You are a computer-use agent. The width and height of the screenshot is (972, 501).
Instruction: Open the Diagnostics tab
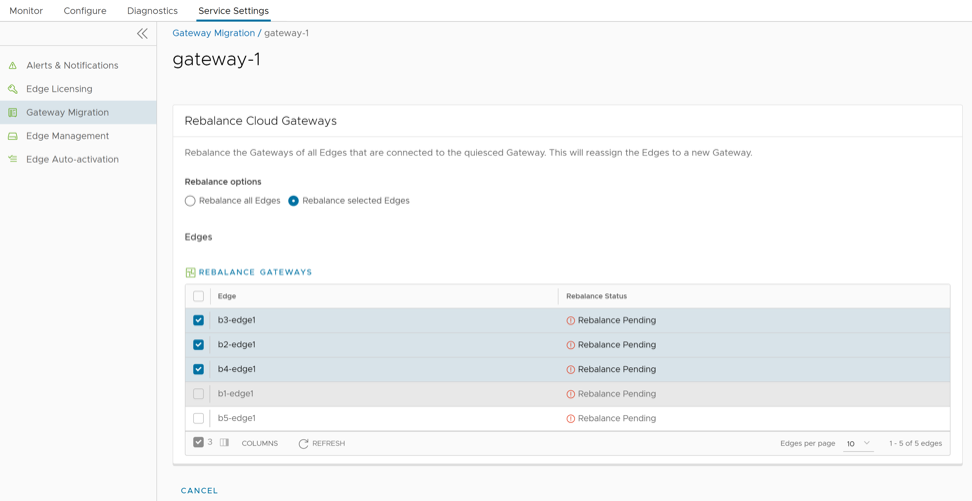(152, 11)
